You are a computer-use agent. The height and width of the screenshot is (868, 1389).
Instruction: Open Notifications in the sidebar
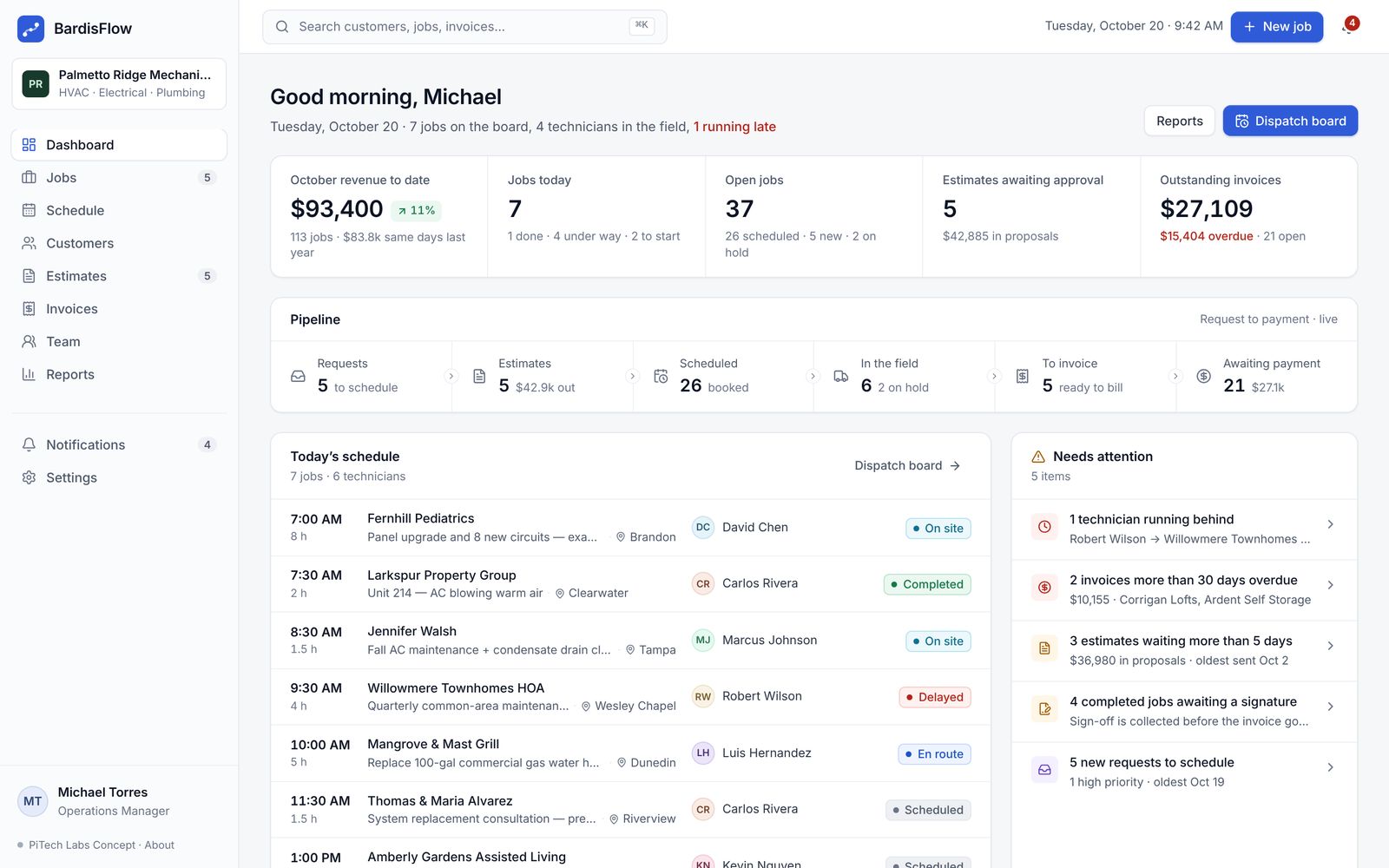coord(119,445)
